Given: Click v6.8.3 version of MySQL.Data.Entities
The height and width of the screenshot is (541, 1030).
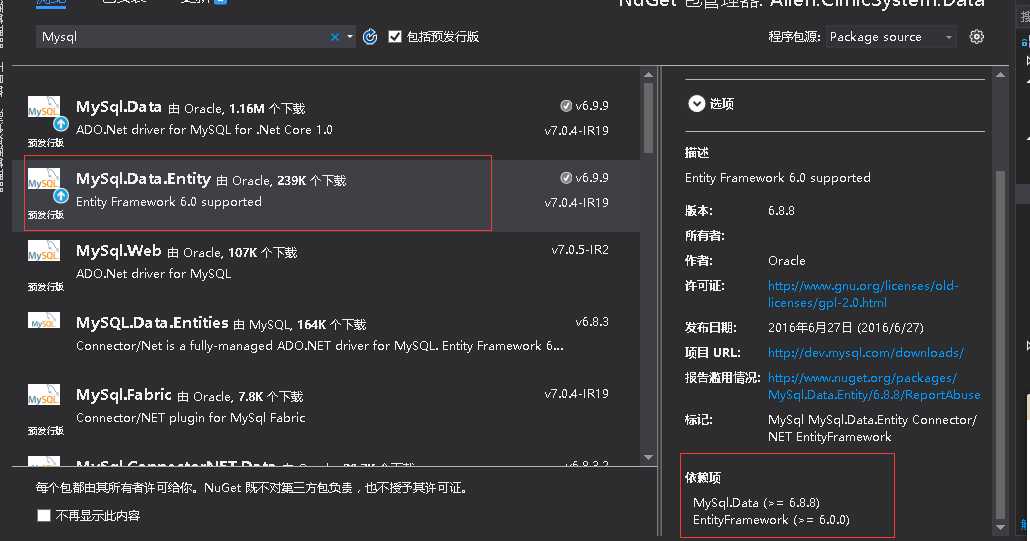Looking at the screenshot, I should pos(592,322).
